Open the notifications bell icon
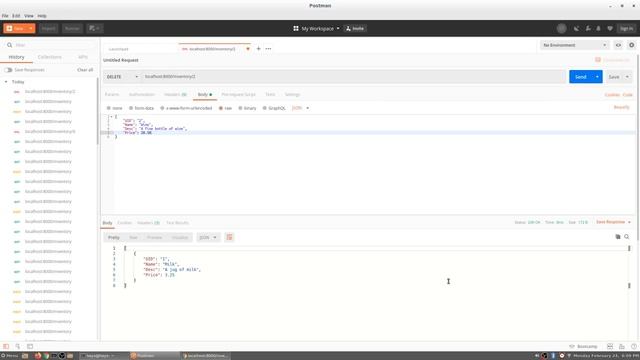640x360 pixels. click(x=599, y=29)
